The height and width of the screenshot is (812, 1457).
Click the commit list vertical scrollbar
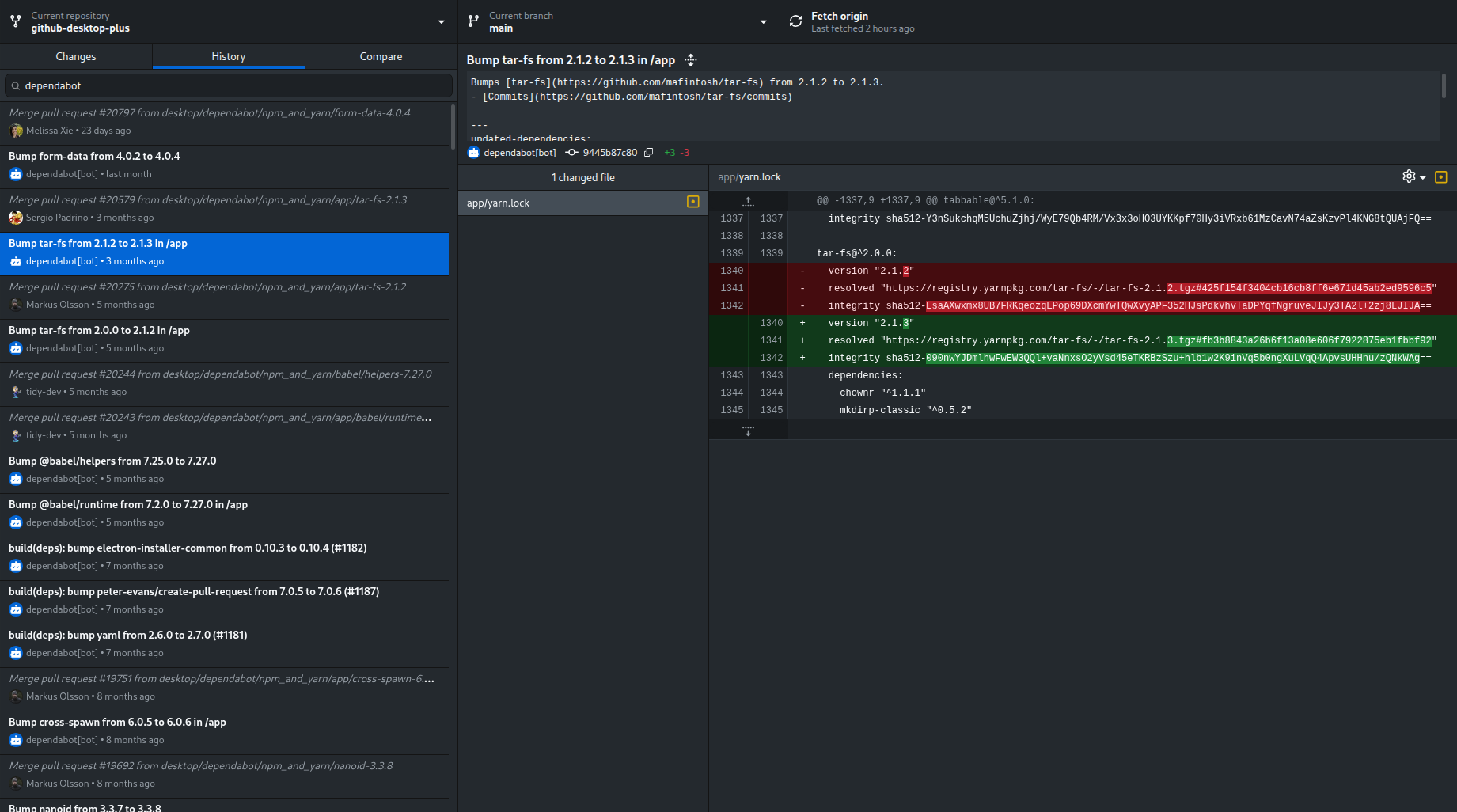(x=453, y=127)
